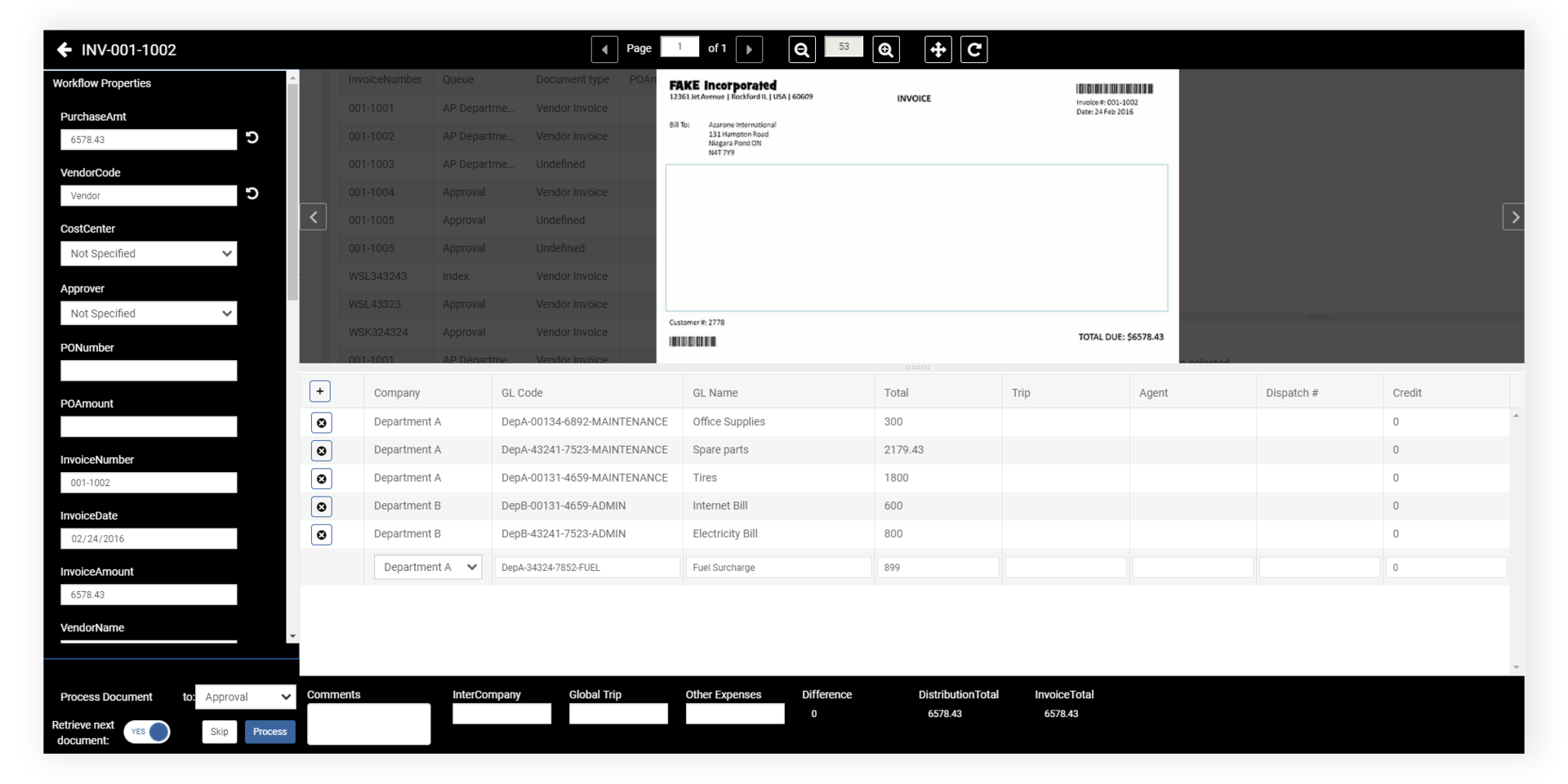Remove the Electricity Bill distribution row
The image size is (1568, 784).
pyautogui.click(x=322, y=535)
